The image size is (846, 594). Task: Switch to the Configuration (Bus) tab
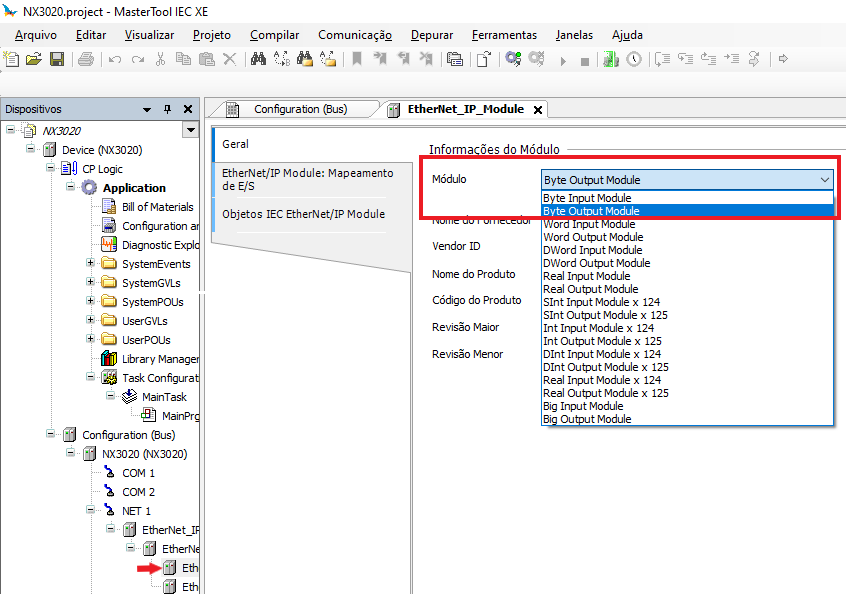pyautogui.click(x=300, y=109)
